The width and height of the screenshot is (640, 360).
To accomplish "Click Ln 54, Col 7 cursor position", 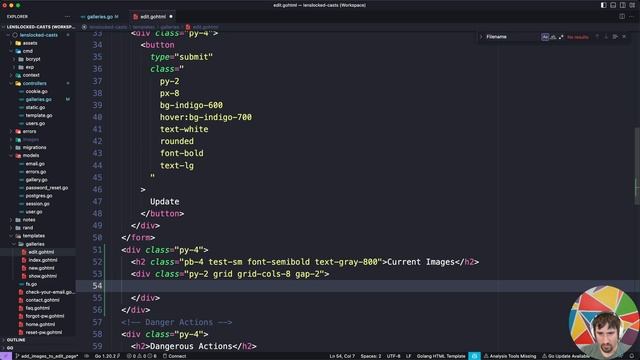I will click(342, 356).
